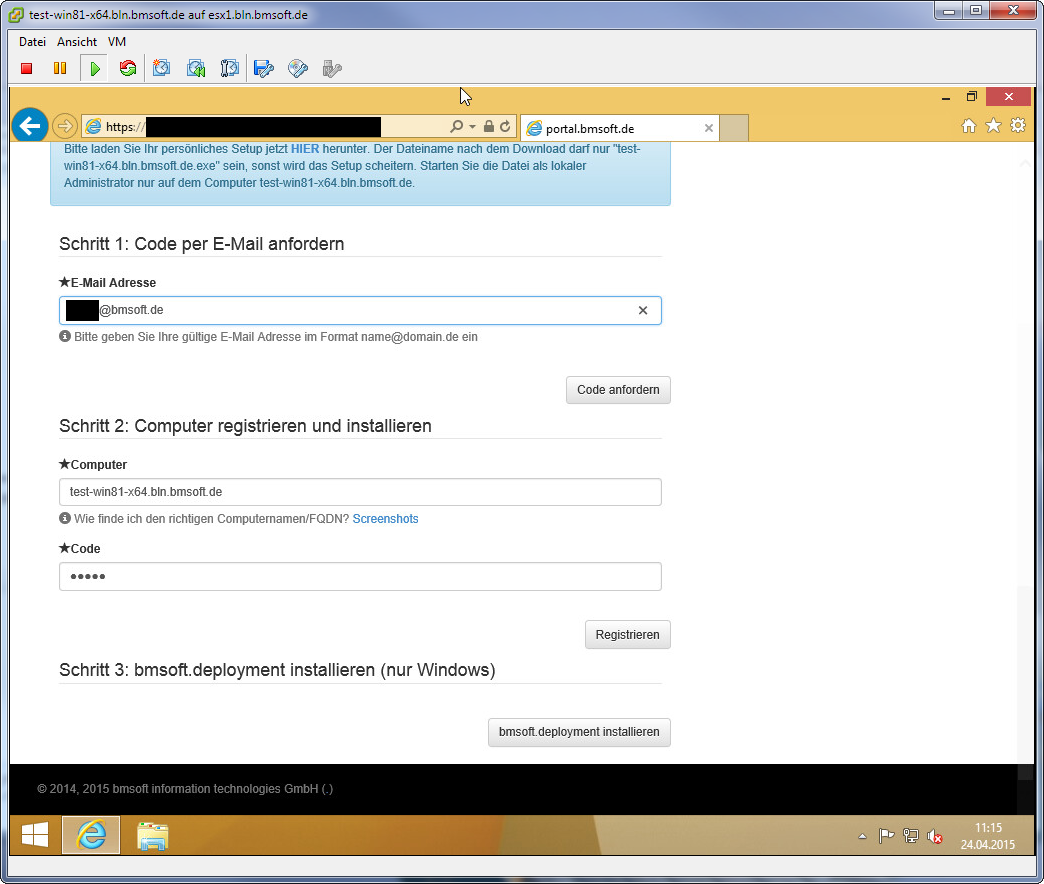This screenshot has height=884, width=1044.
Task: Click the CD/DVD drive connect icon
Action: tap(298, 69)
